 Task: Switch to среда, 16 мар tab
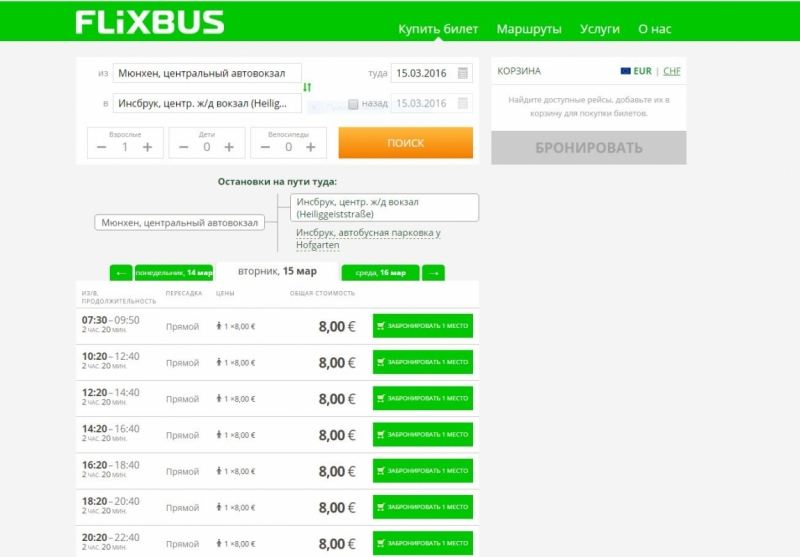(x=380, y=272)
